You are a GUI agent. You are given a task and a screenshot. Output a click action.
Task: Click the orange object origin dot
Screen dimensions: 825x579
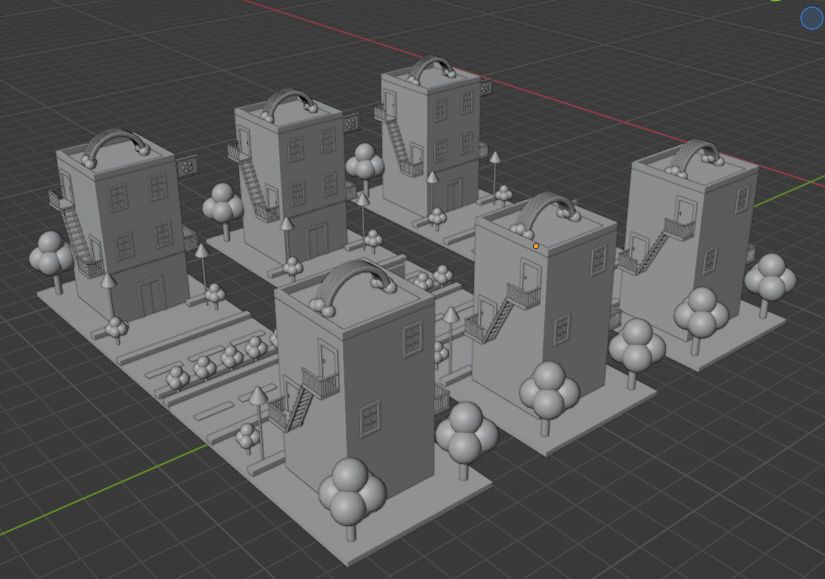(x=536, y=246)
